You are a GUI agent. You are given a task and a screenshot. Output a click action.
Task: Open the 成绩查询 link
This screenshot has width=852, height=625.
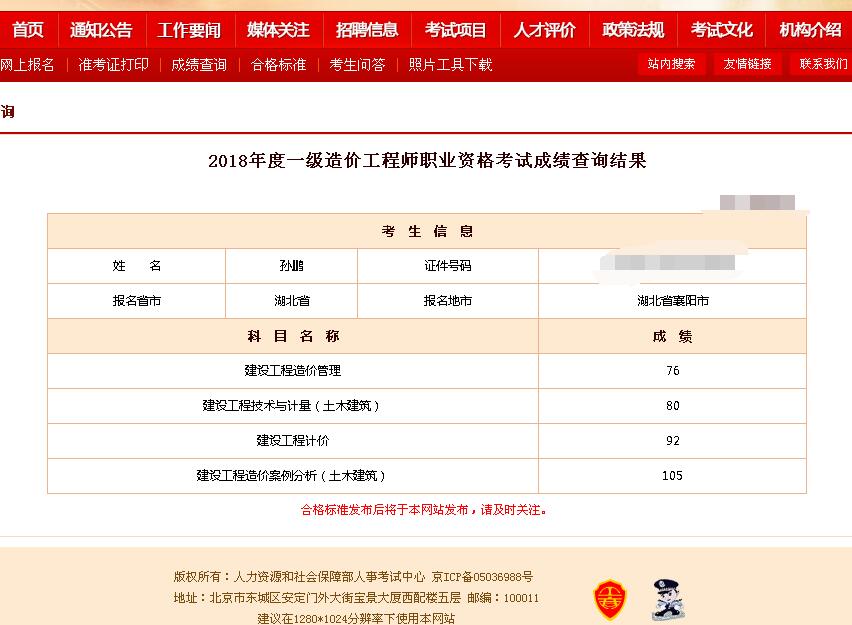199,65
